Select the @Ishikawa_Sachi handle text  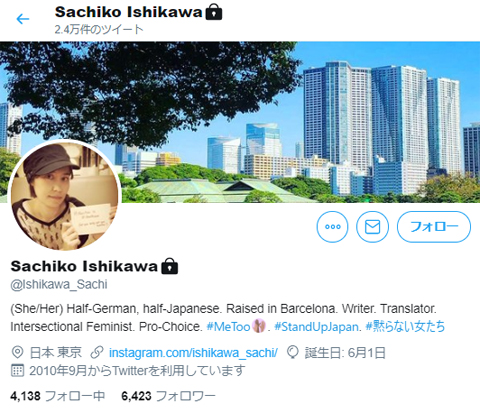pos(59,284)
